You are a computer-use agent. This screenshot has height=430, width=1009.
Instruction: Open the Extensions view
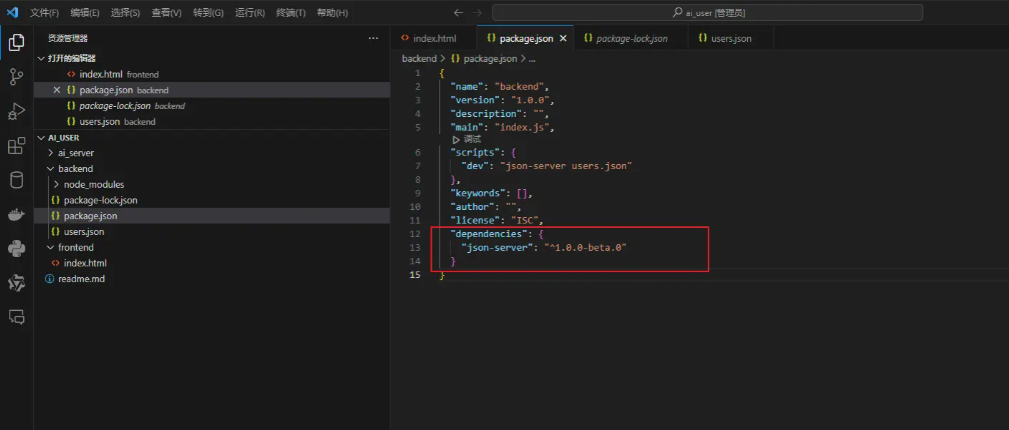coord(16,146)
